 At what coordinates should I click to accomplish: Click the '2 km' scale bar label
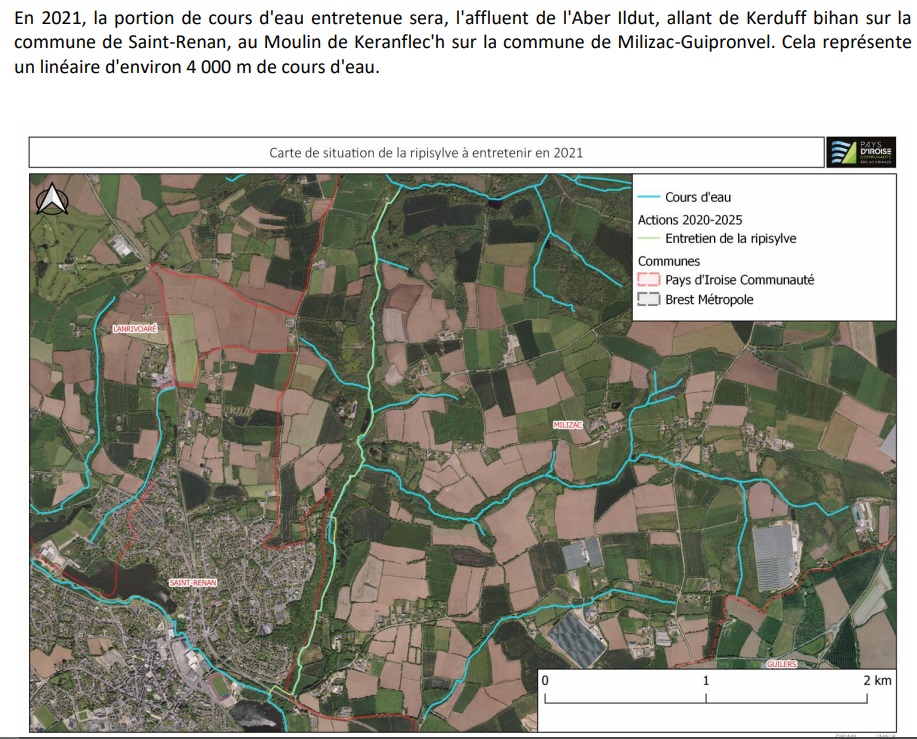pyautogui.click(x=875, y=680)
